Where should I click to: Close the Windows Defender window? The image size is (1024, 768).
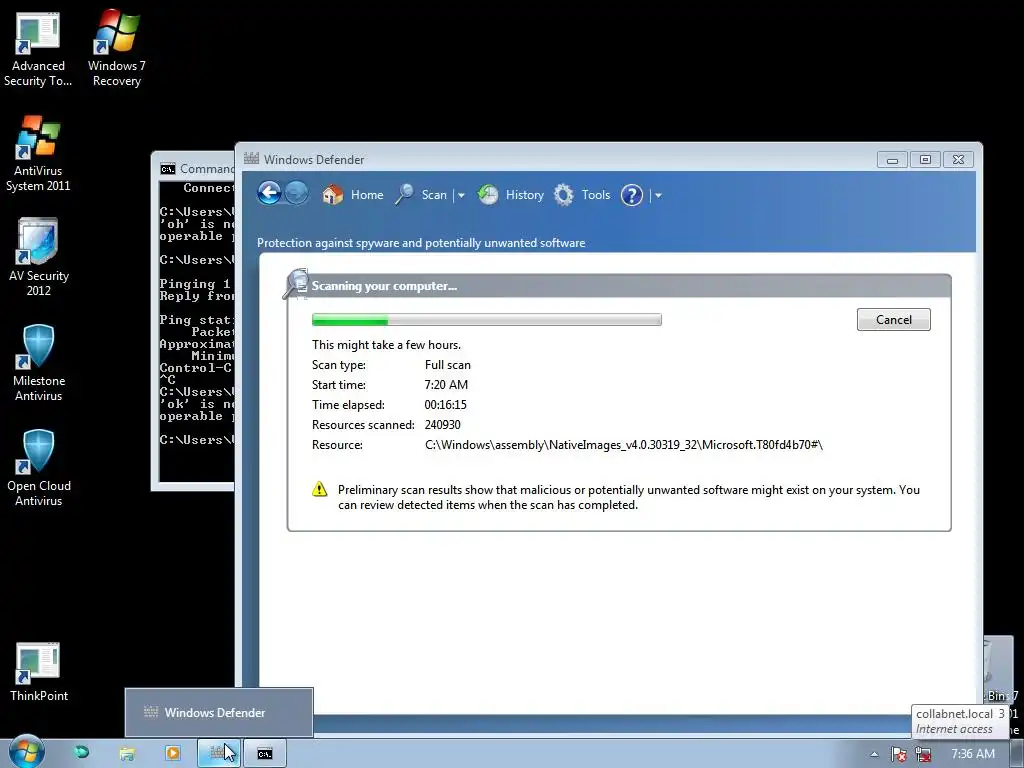(x=958, y=159)
